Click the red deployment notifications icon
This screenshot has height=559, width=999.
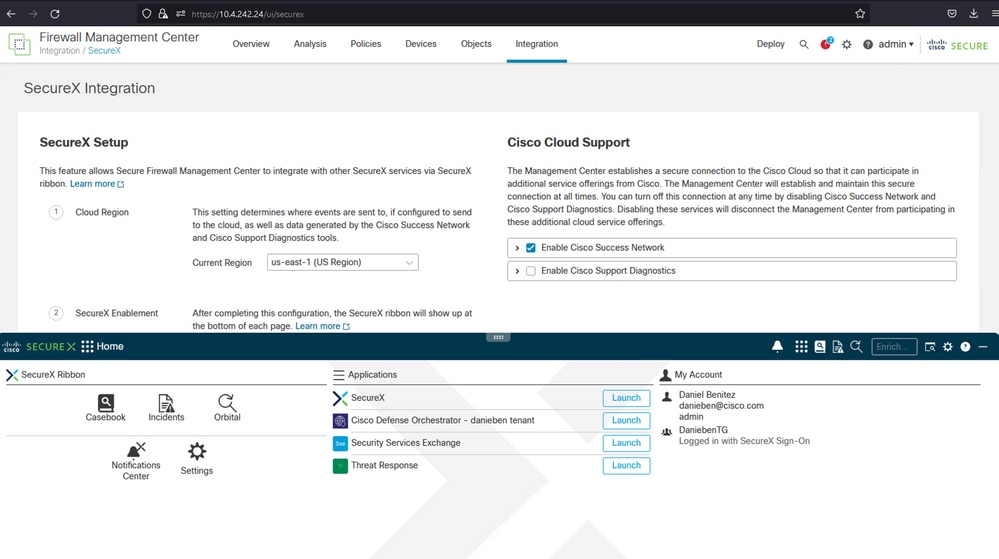click(x=826, y=44)
